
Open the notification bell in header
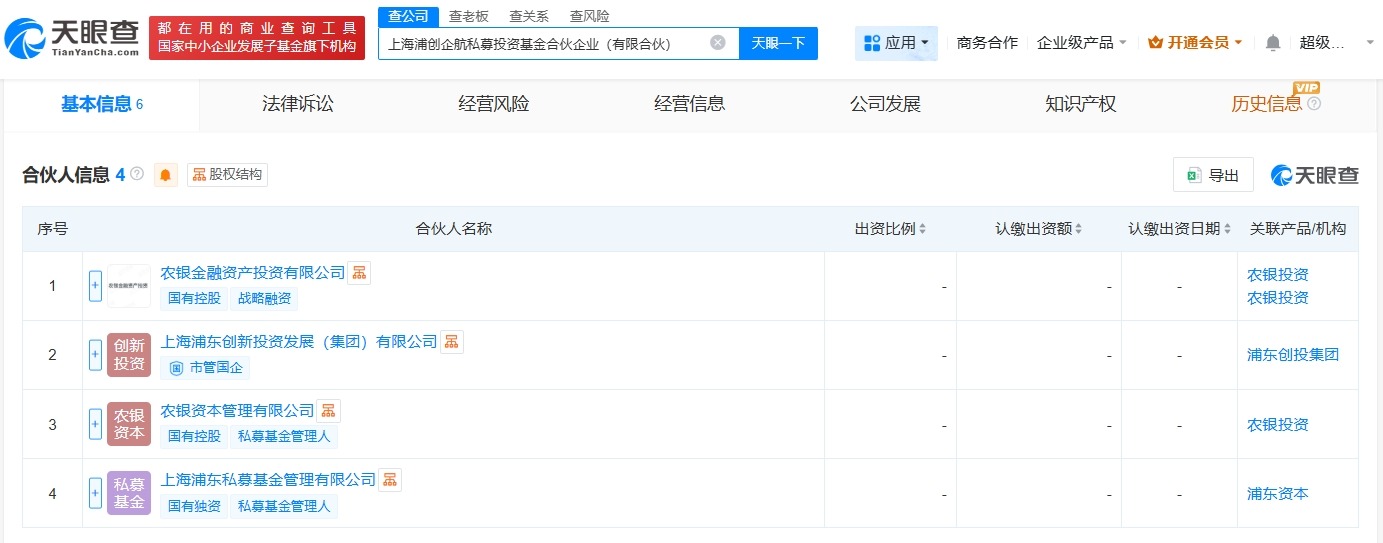point(1272,43)
